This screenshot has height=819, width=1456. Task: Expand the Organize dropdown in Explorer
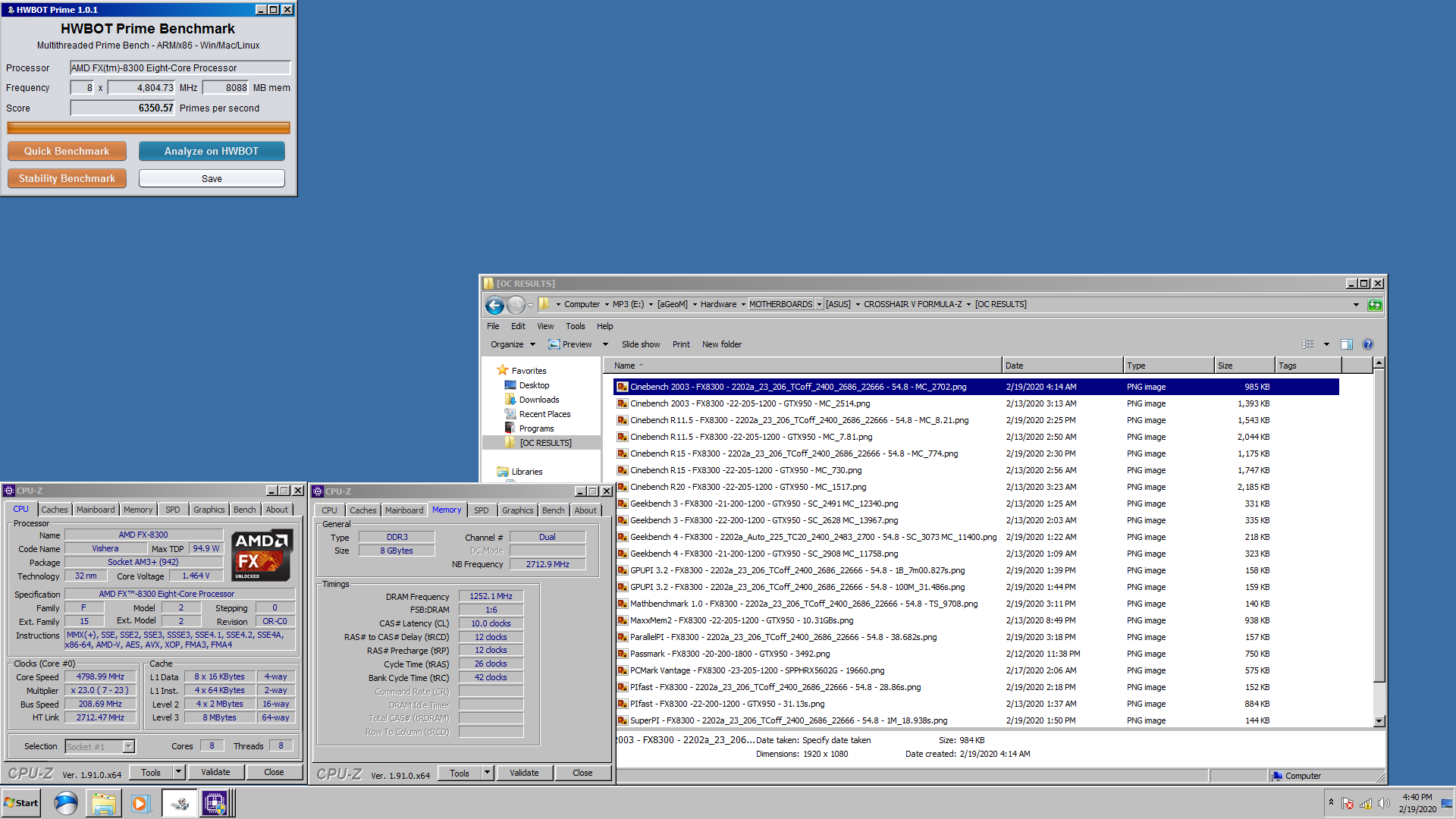pos(532,344)
